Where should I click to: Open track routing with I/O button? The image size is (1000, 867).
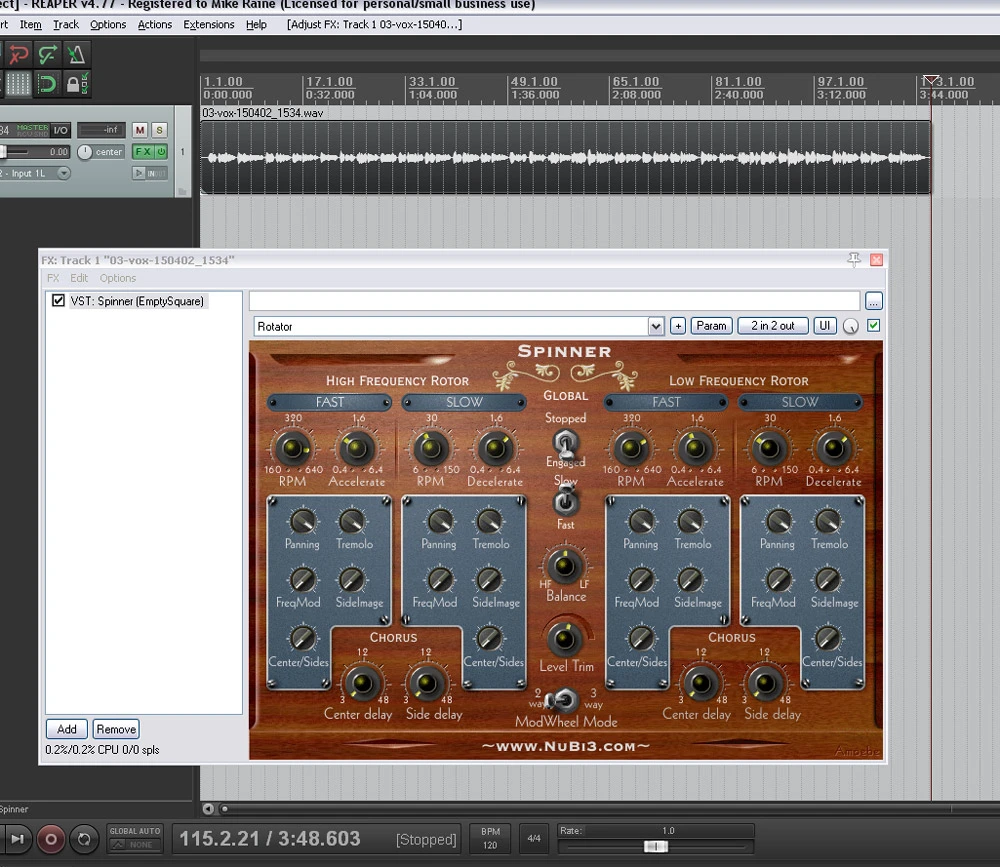click(x=61, y=130)
